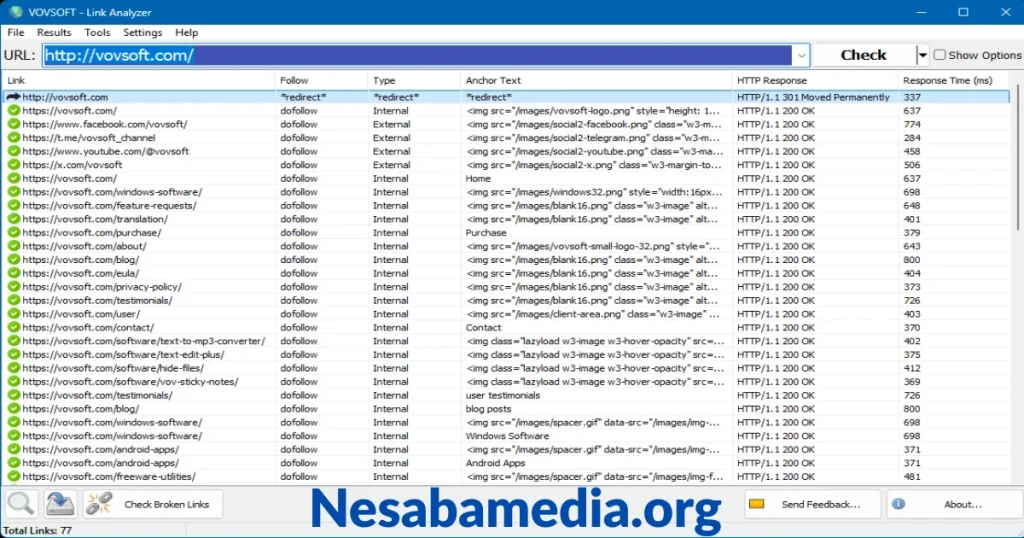The height and width of the screenshot is (538, 1024).
Task: Click the magnifier search icon in bottom toolbar
Action: tap(20, 504)
